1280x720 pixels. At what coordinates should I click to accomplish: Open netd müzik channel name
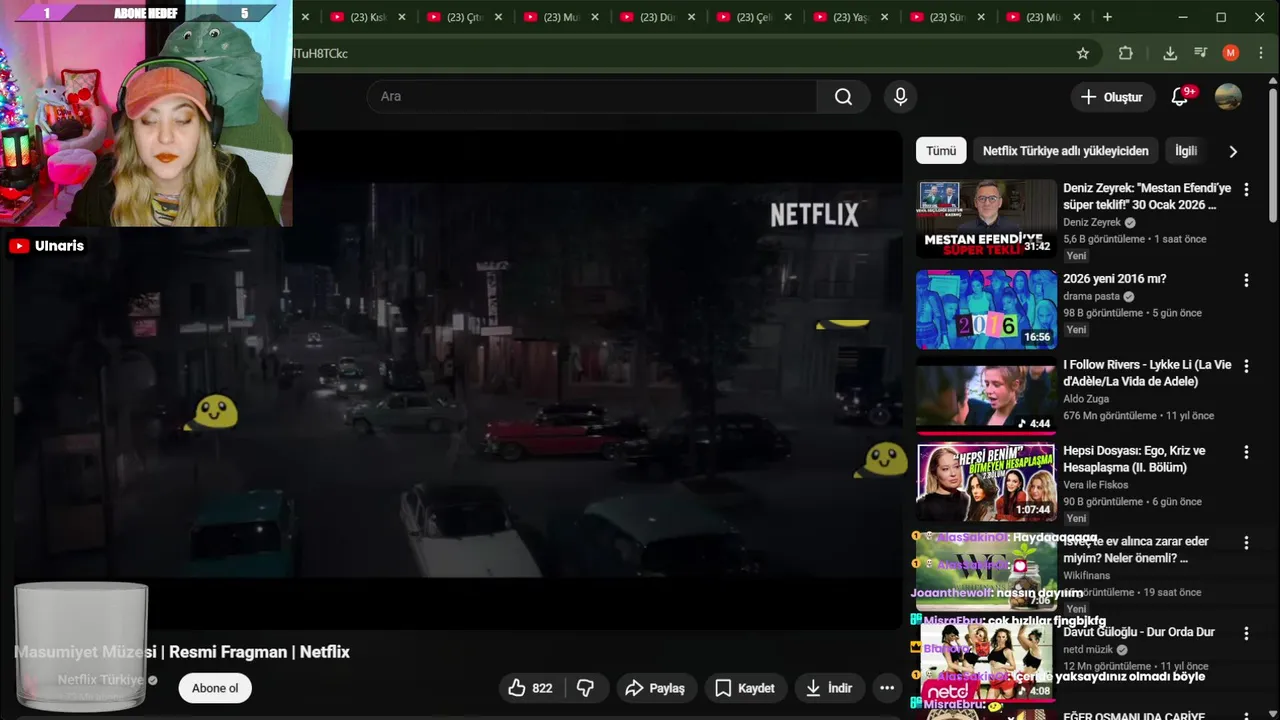1087,650
